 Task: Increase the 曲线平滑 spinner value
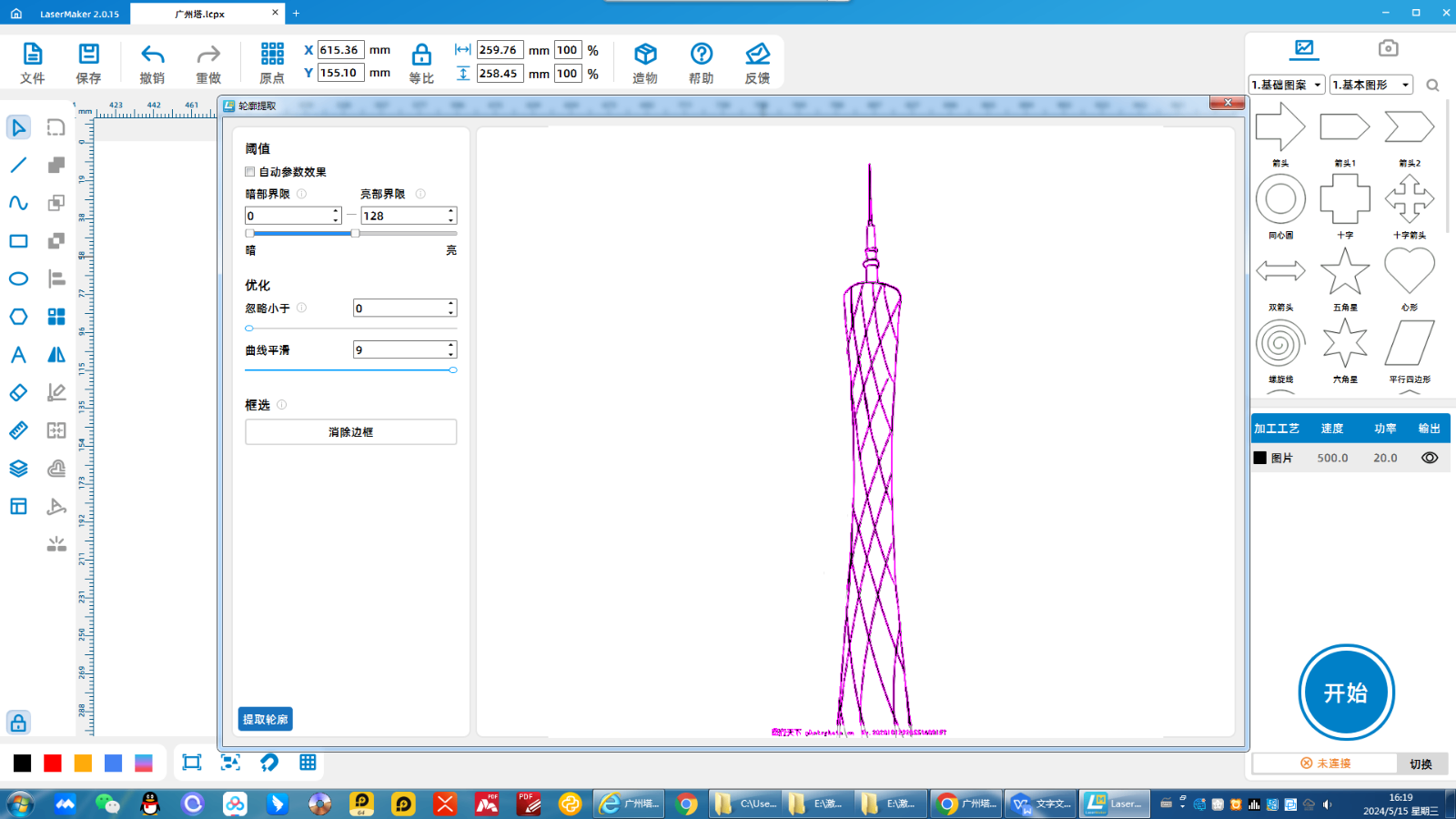pyautogui.click(x=450, y=345)
